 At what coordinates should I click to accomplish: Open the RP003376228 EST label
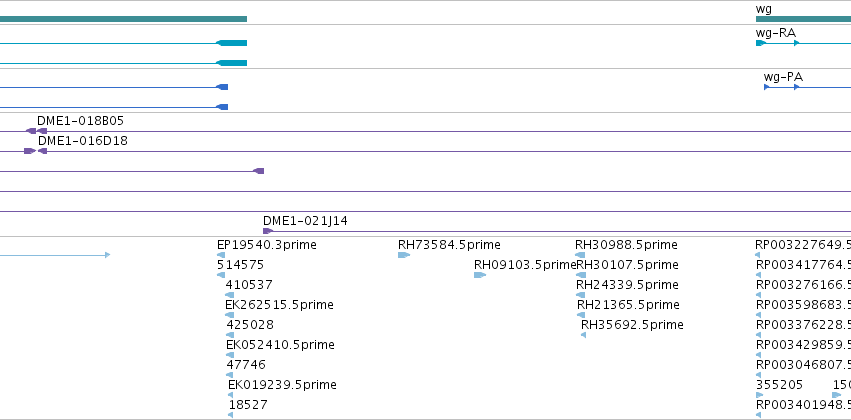pos(803,325)
